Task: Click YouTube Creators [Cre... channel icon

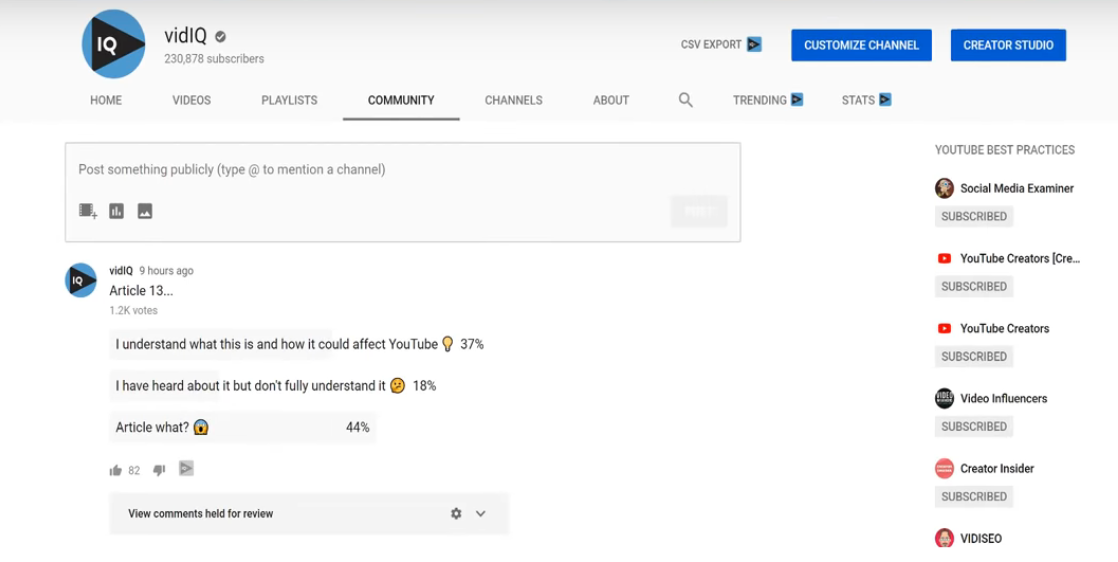Action: (944, 258)
